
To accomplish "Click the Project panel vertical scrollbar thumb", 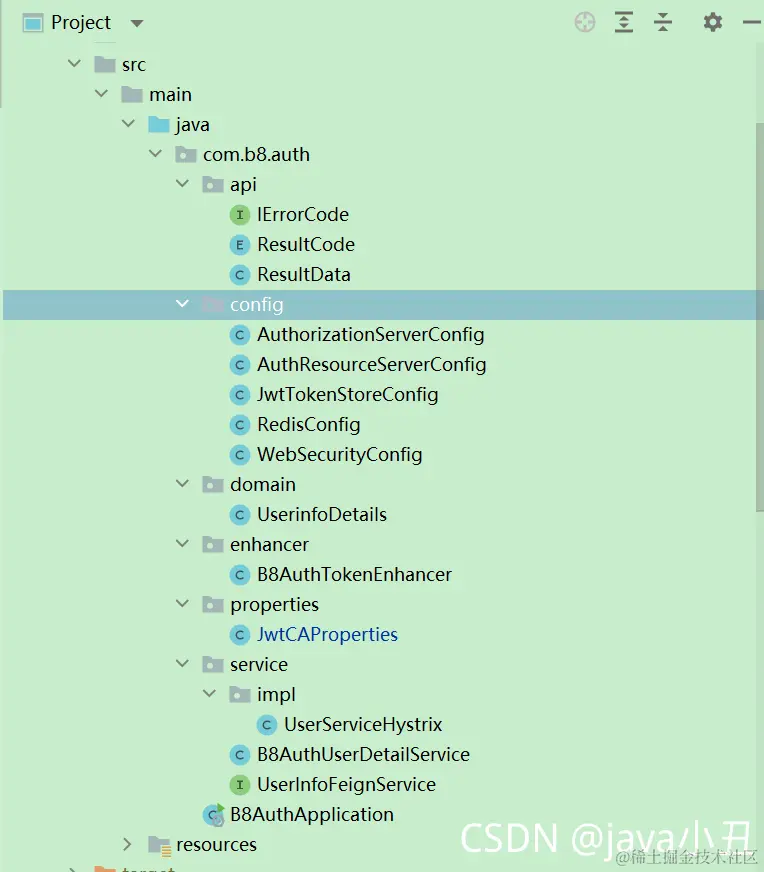I will pyautogui.click(x=760, y=317).
